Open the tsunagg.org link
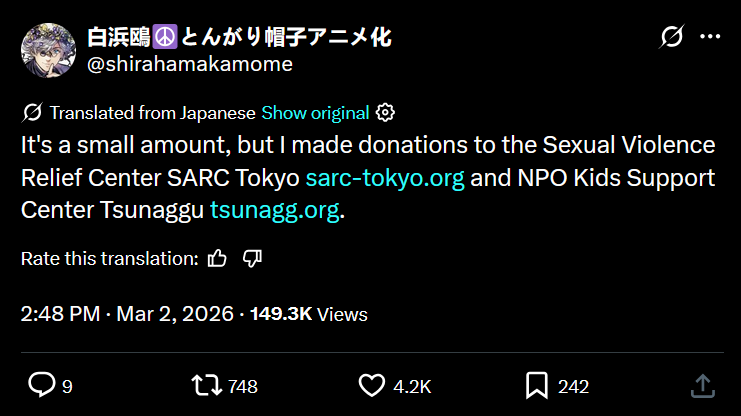The height and width of the screenshot is (416, 741). click(274, 211)
